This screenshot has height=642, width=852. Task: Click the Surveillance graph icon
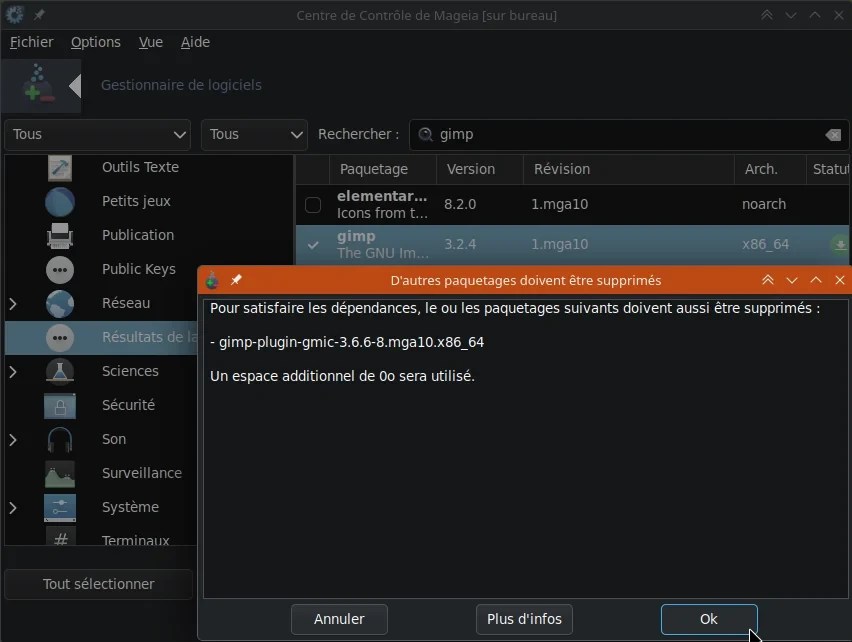[60, 474]
